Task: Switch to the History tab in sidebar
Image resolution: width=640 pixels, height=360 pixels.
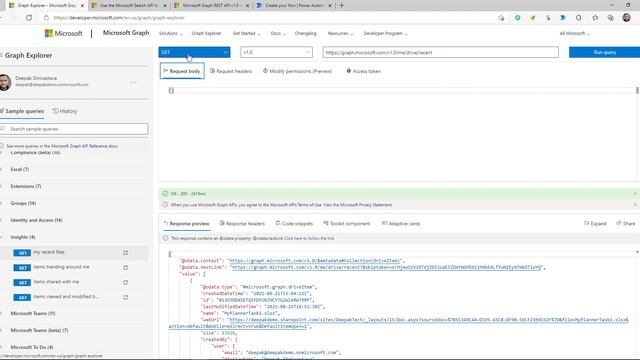Action: point(65,111)
